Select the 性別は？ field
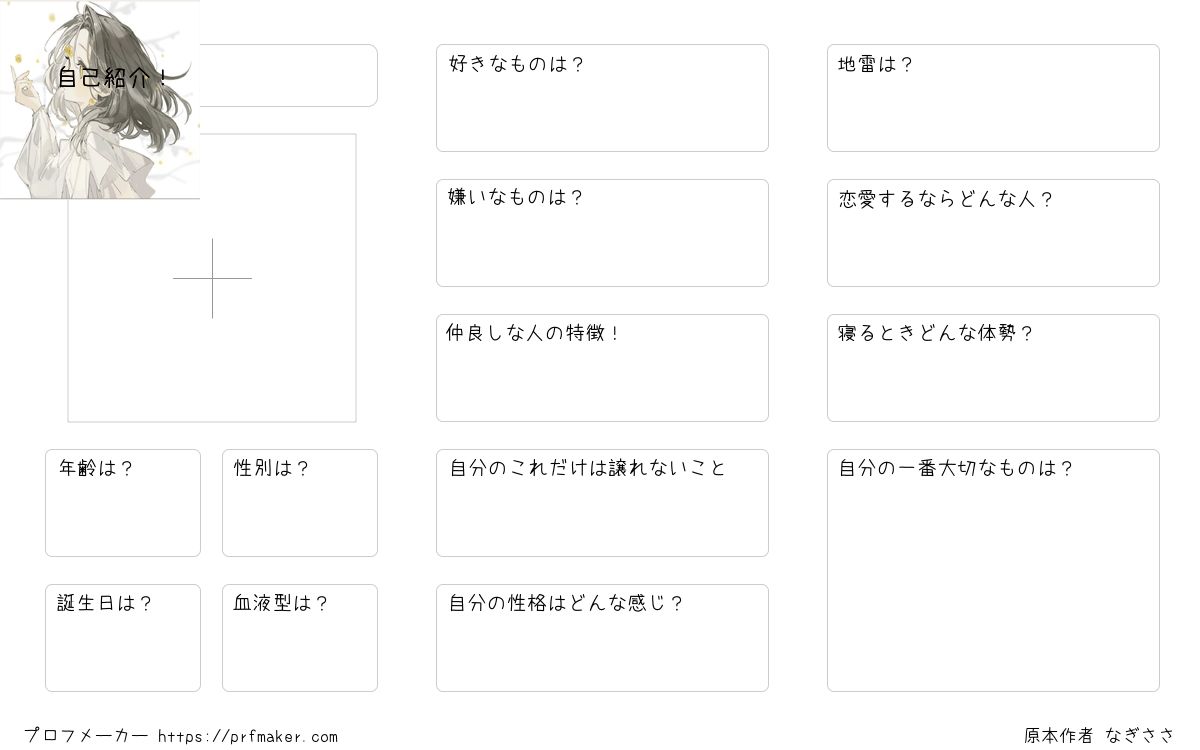Viewport: 1200px width, 750px height. pyautogui.click(x=300, y=503)
